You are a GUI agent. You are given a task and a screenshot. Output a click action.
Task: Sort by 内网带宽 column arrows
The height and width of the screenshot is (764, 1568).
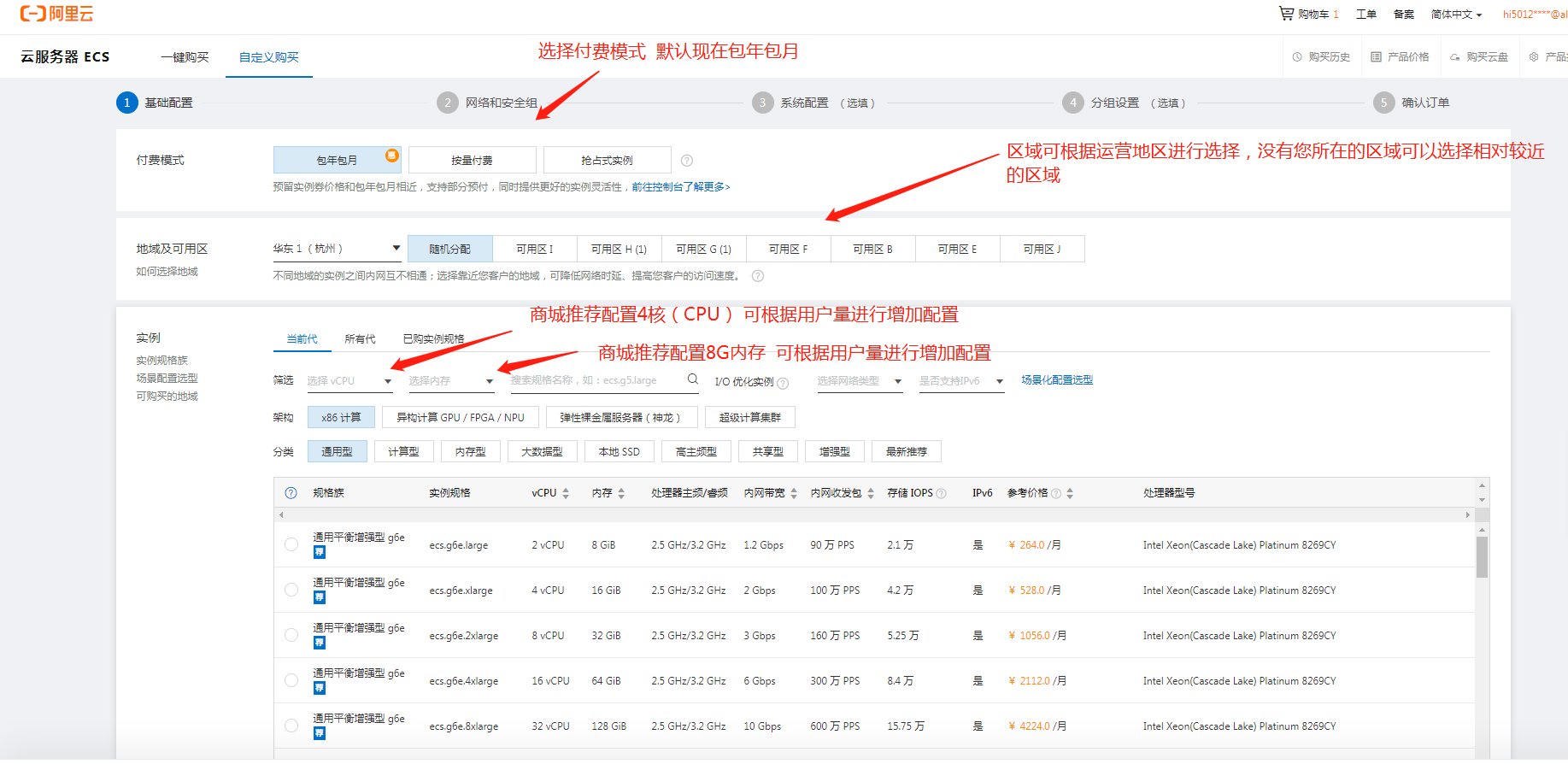(x=794, y=493)
